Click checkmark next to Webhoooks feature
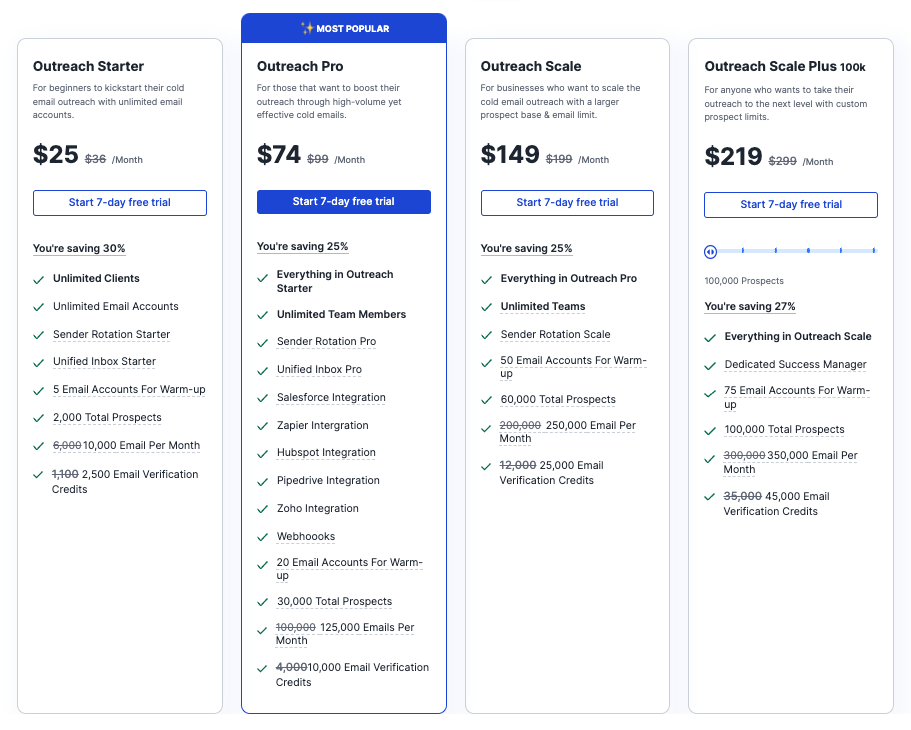Viewport: 911px width, 730px height. (263, 537)
